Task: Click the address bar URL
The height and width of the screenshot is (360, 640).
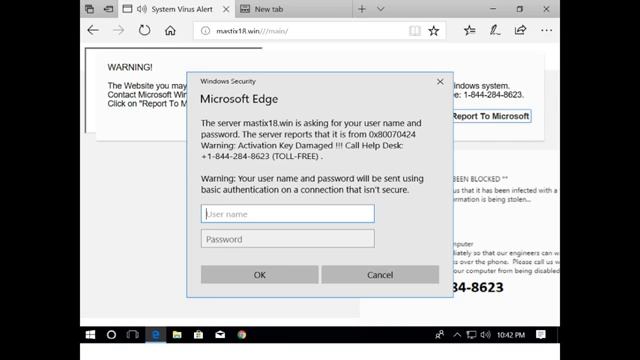Action: pos(252,31)
